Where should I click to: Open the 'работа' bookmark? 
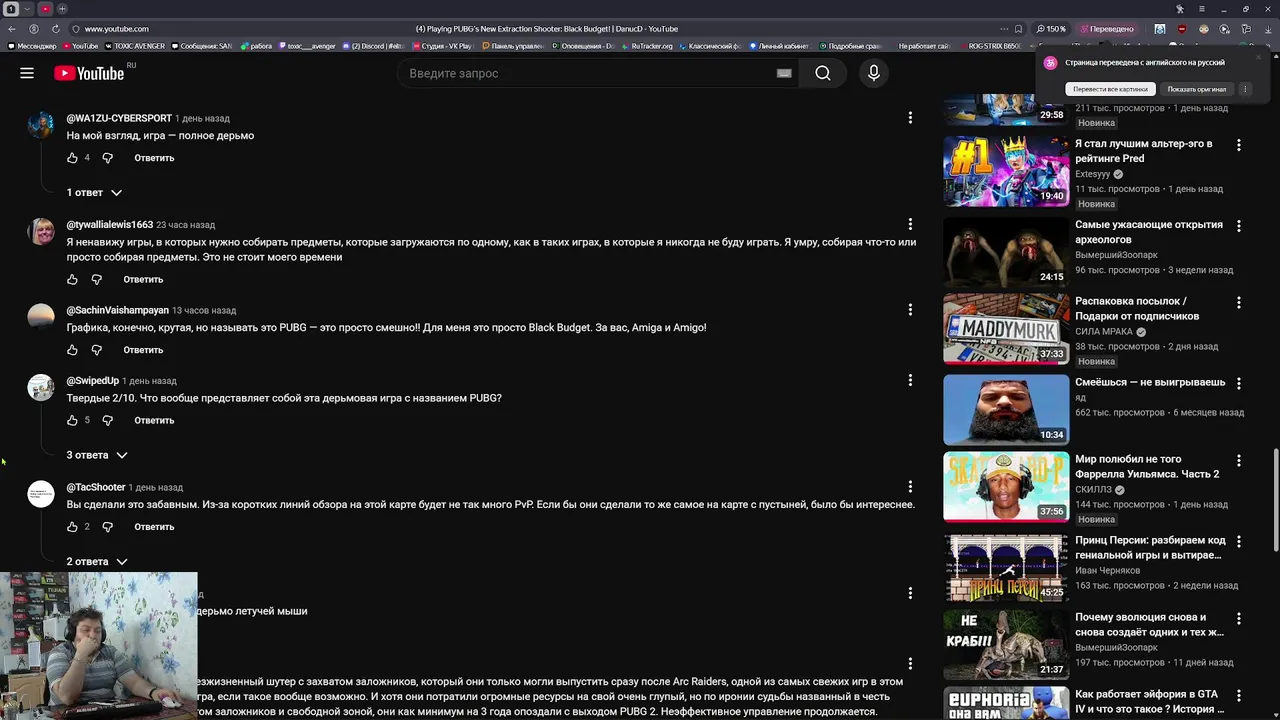[x=256, y=46]
